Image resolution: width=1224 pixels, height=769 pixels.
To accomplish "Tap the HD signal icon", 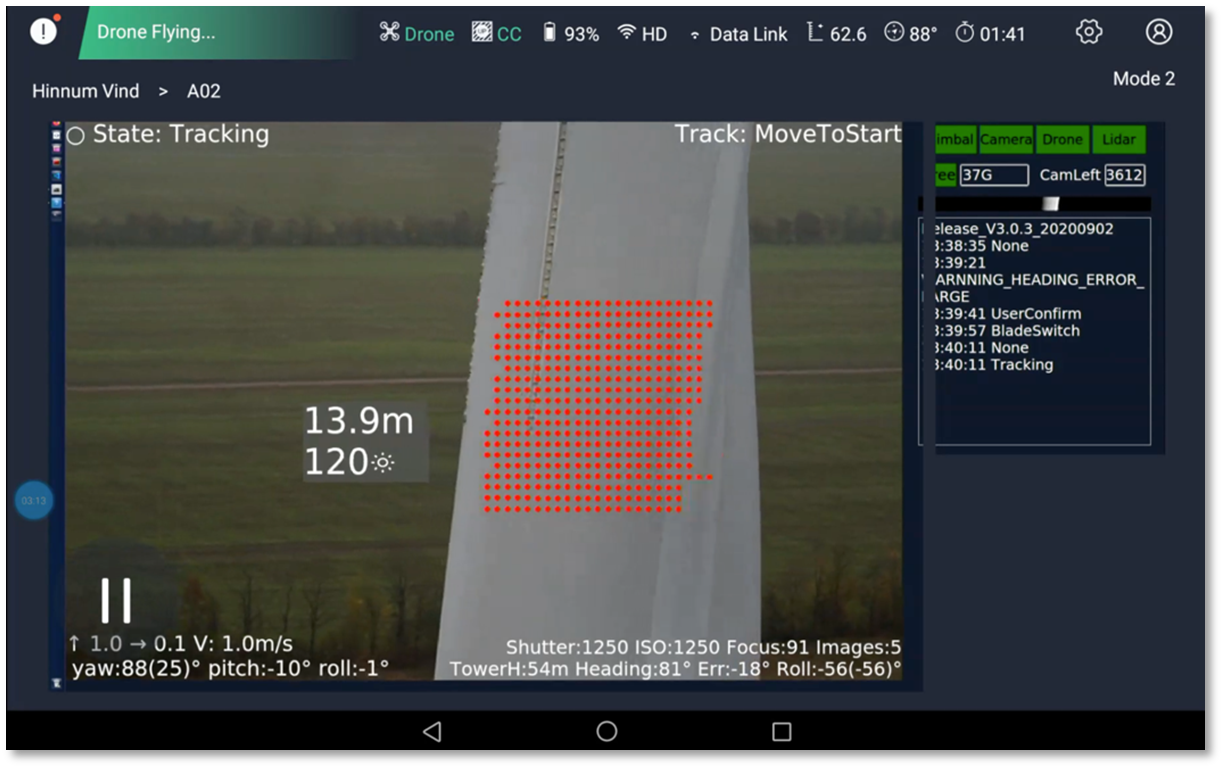I will click(642, 33).
